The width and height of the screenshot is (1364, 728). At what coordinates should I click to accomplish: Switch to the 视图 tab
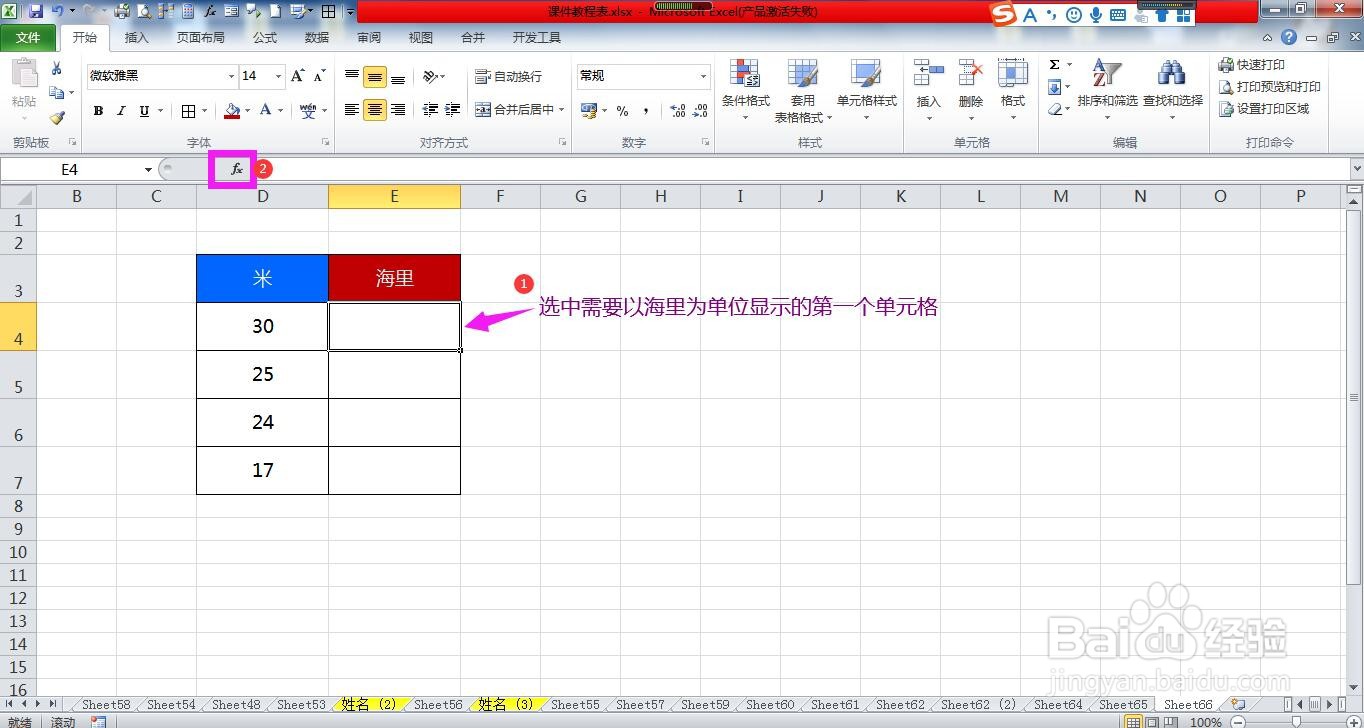(421, 37)
